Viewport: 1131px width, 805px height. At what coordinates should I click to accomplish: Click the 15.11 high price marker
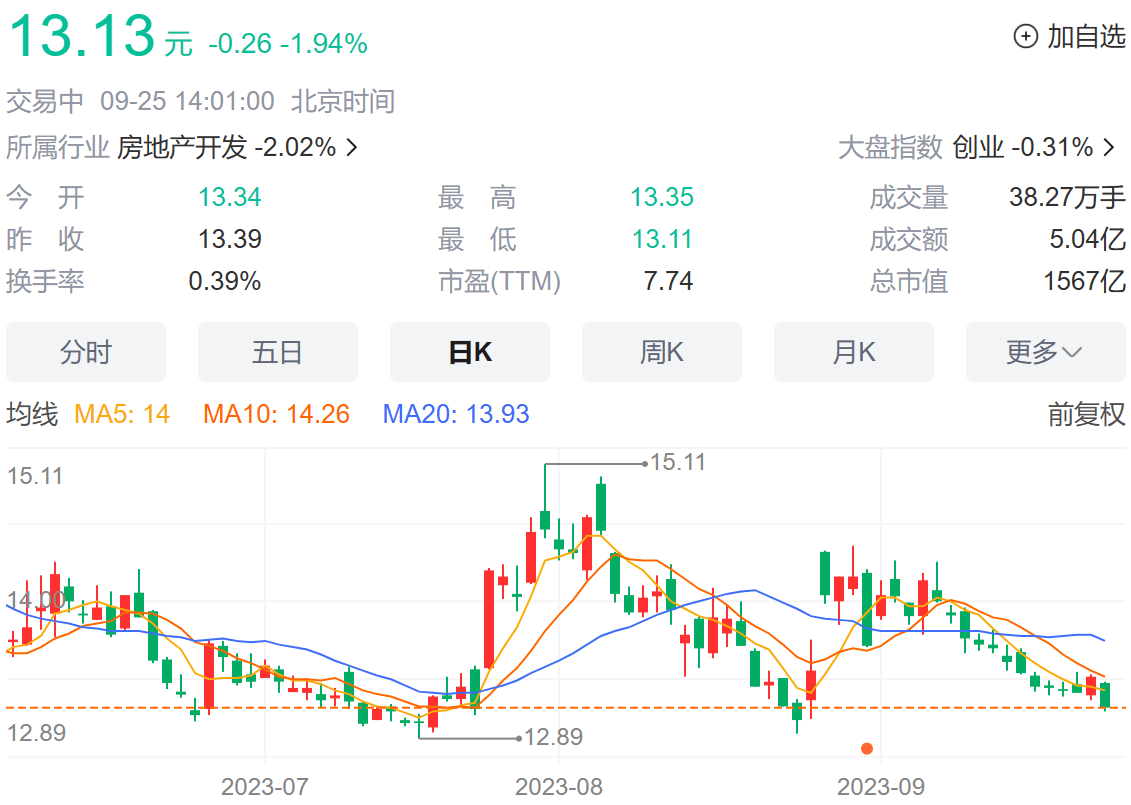point(677,462)
